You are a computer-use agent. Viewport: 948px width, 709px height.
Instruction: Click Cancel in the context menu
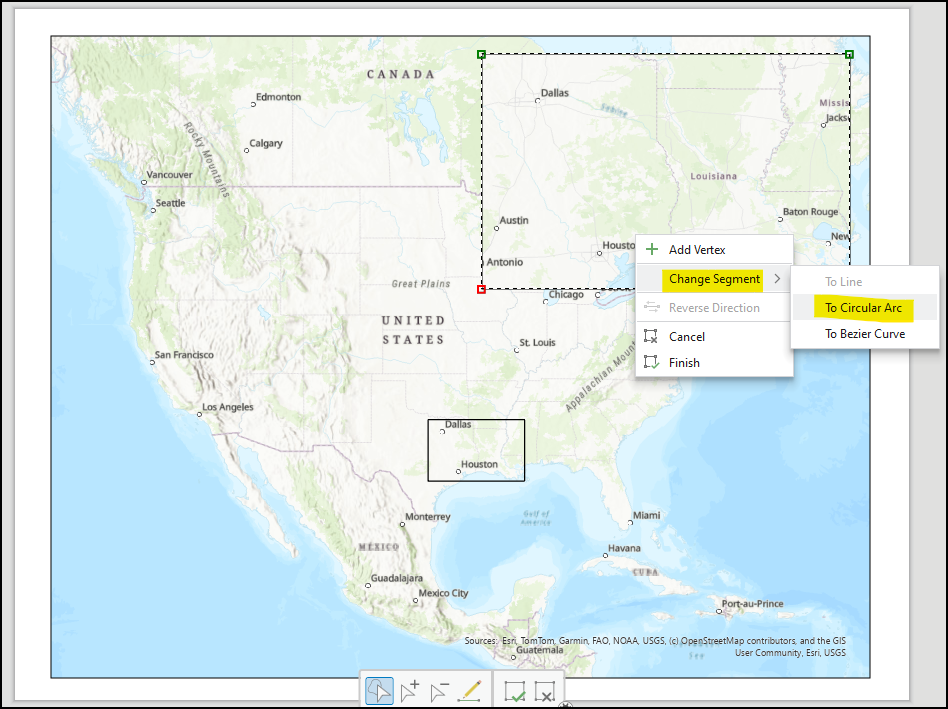click(x=685, y=336)
